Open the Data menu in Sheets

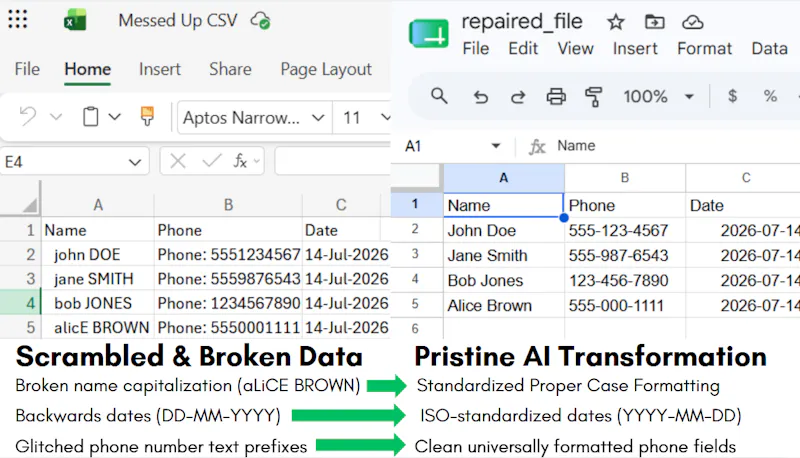pyautogui.click(x=769, y=48)
